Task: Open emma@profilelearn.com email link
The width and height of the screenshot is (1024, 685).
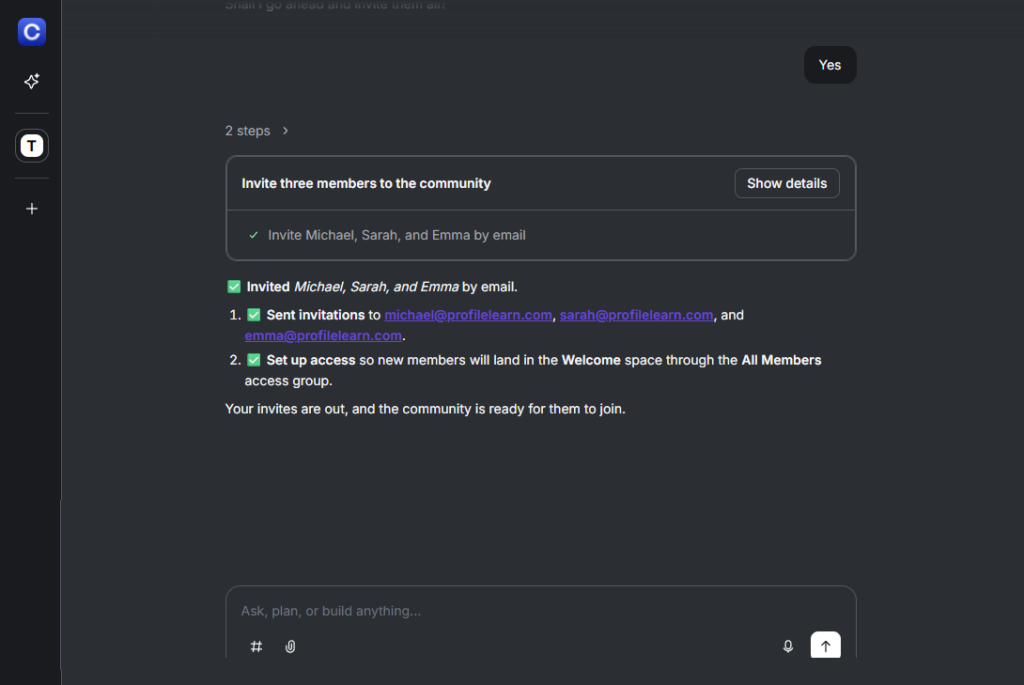Action: pyautogui.click(x=323, y=336)
